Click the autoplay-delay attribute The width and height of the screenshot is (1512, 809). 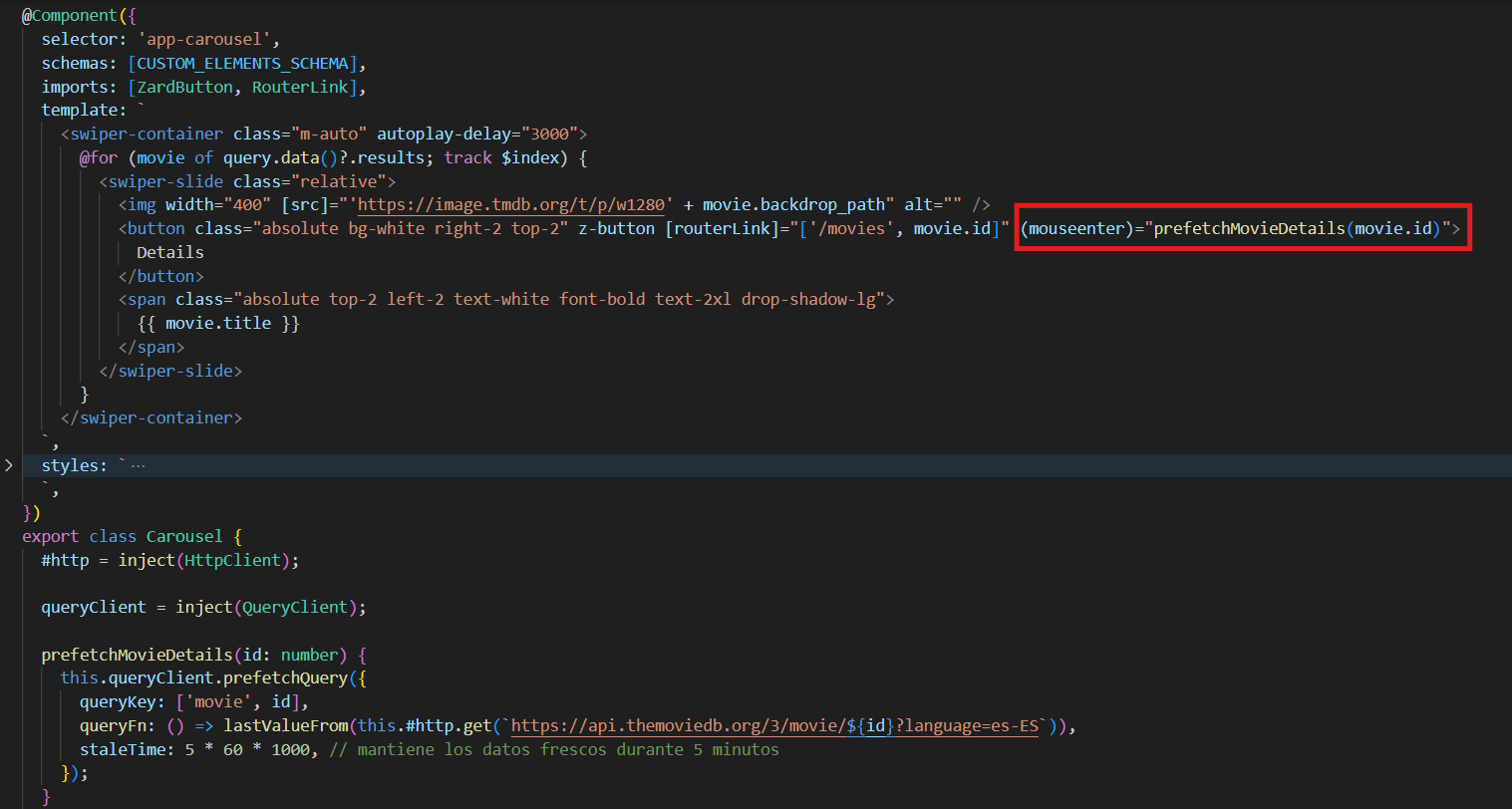click(x=476, y=134)
